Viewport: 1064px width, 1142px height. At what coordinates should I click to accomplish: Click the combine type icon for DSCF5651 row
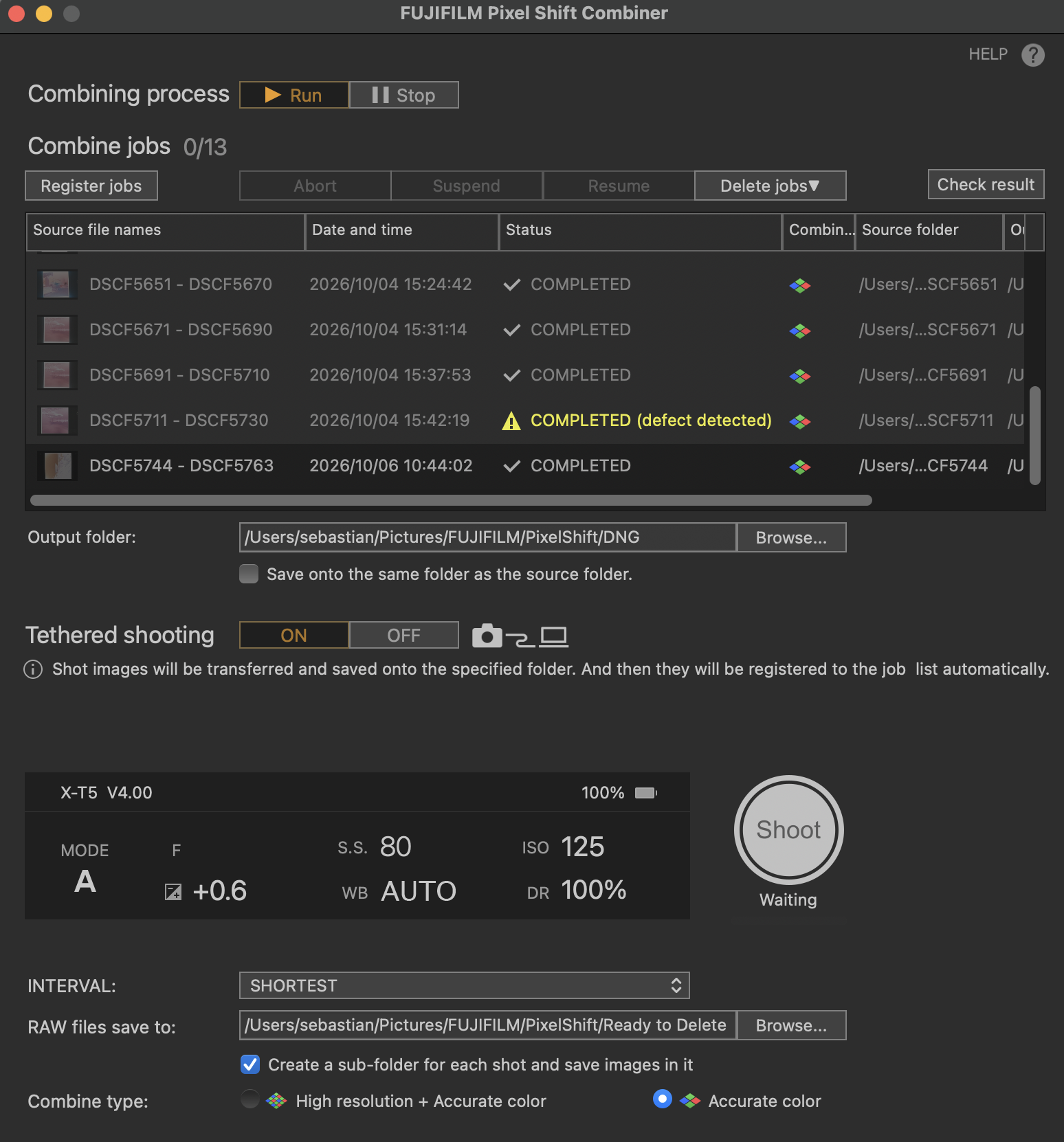[800, 285]
